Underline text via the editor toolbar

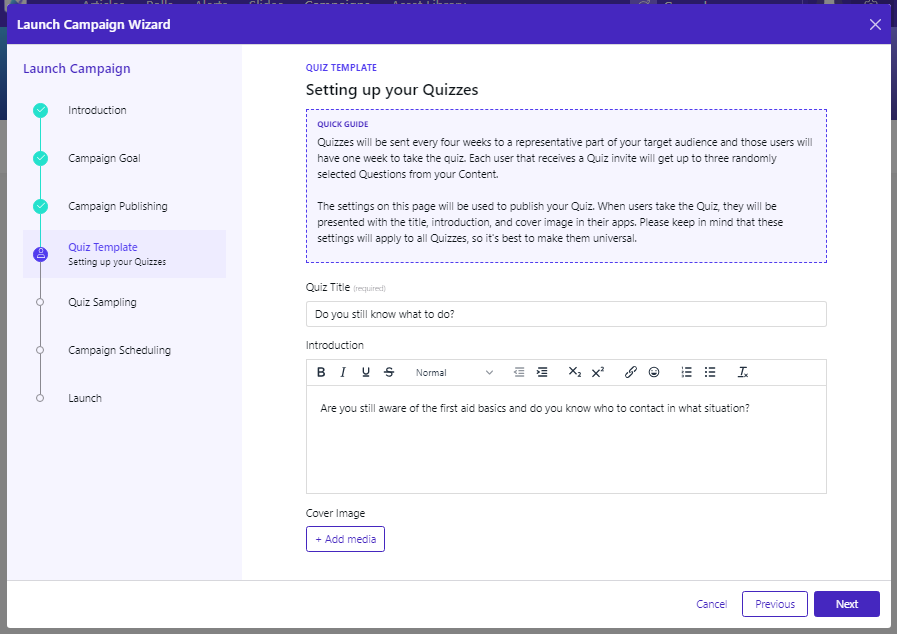366,372
